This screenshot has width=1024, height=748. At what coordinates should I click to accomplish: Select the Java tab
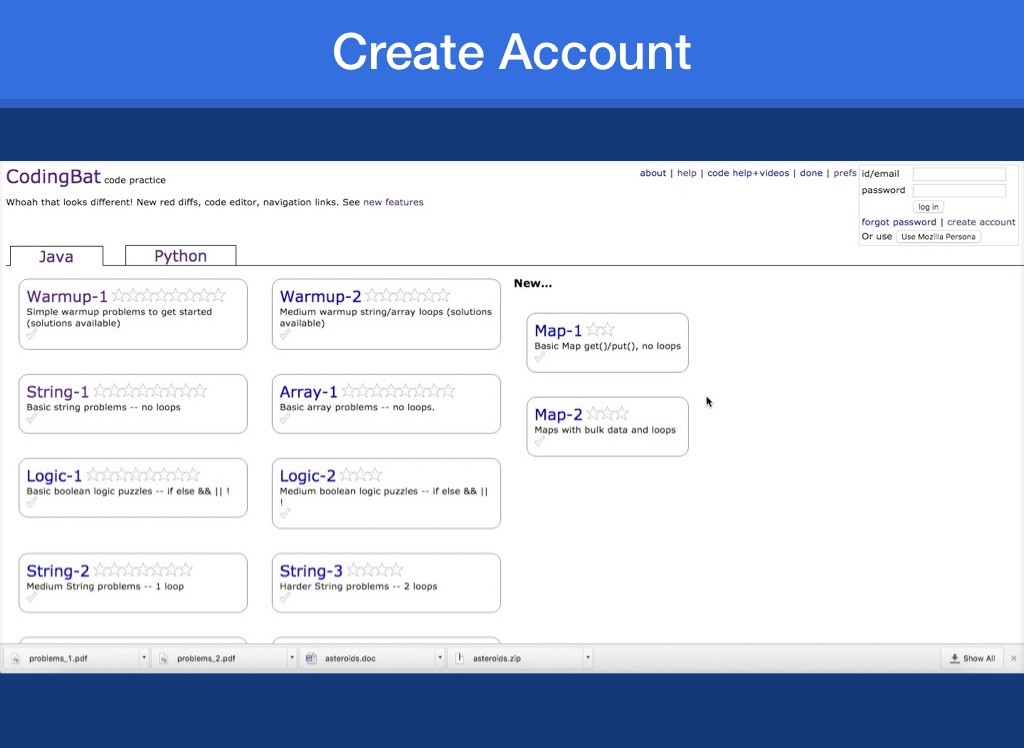pos(56,257)
